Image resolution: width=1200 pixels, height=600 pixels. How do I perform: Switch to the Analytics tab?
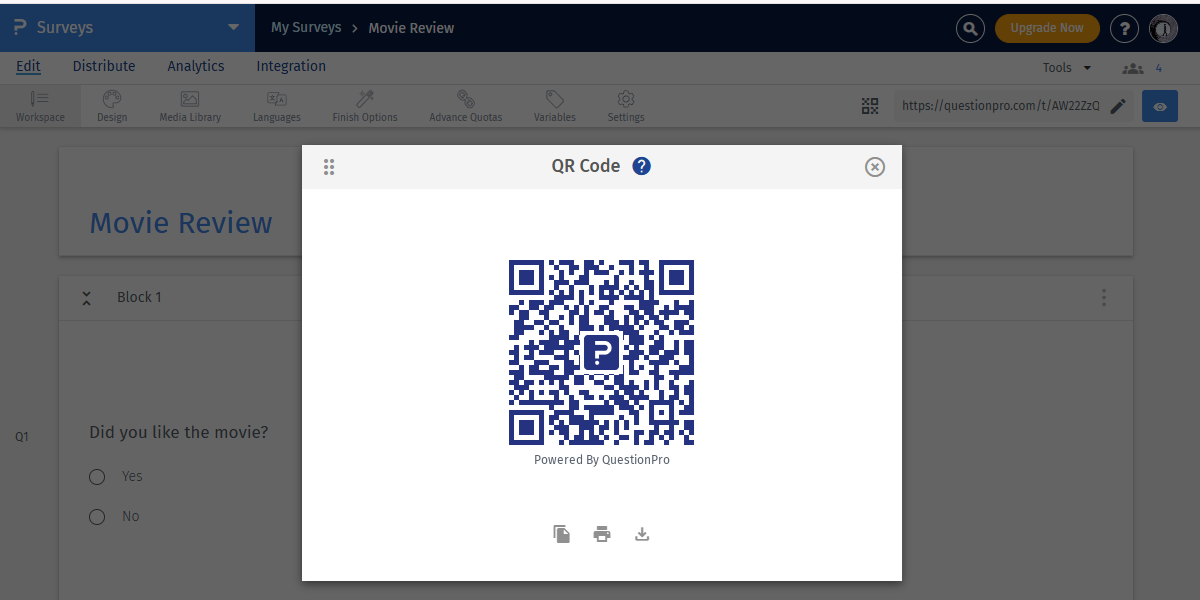(x=196, y=66)
